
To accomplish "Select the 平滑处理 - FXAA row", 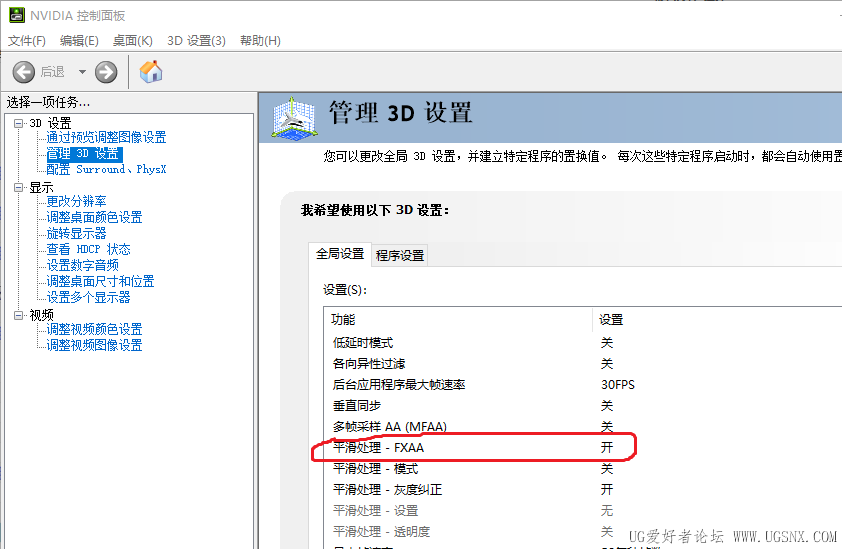I will 583,447.
